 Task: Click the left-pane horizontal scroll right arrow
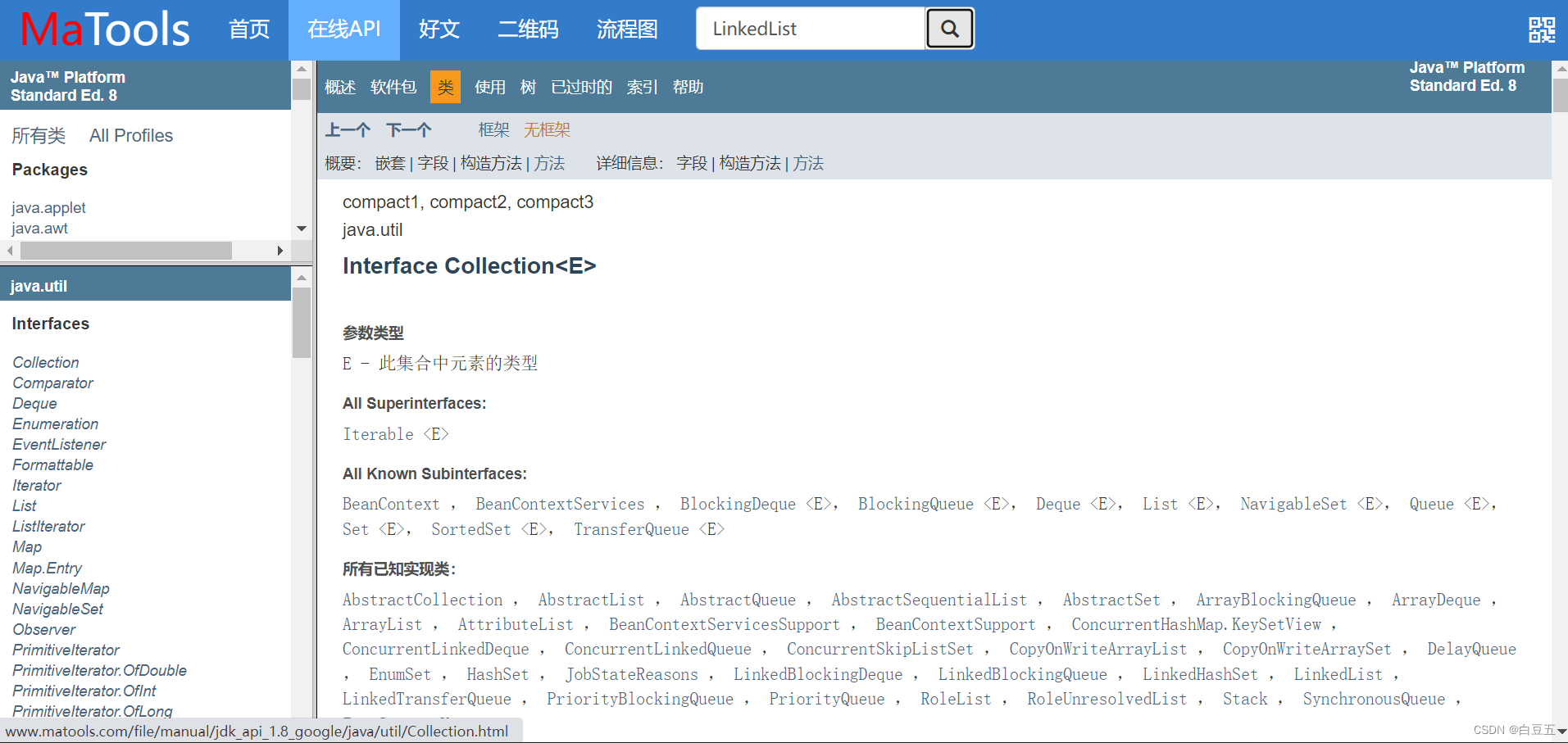point(281,251)
